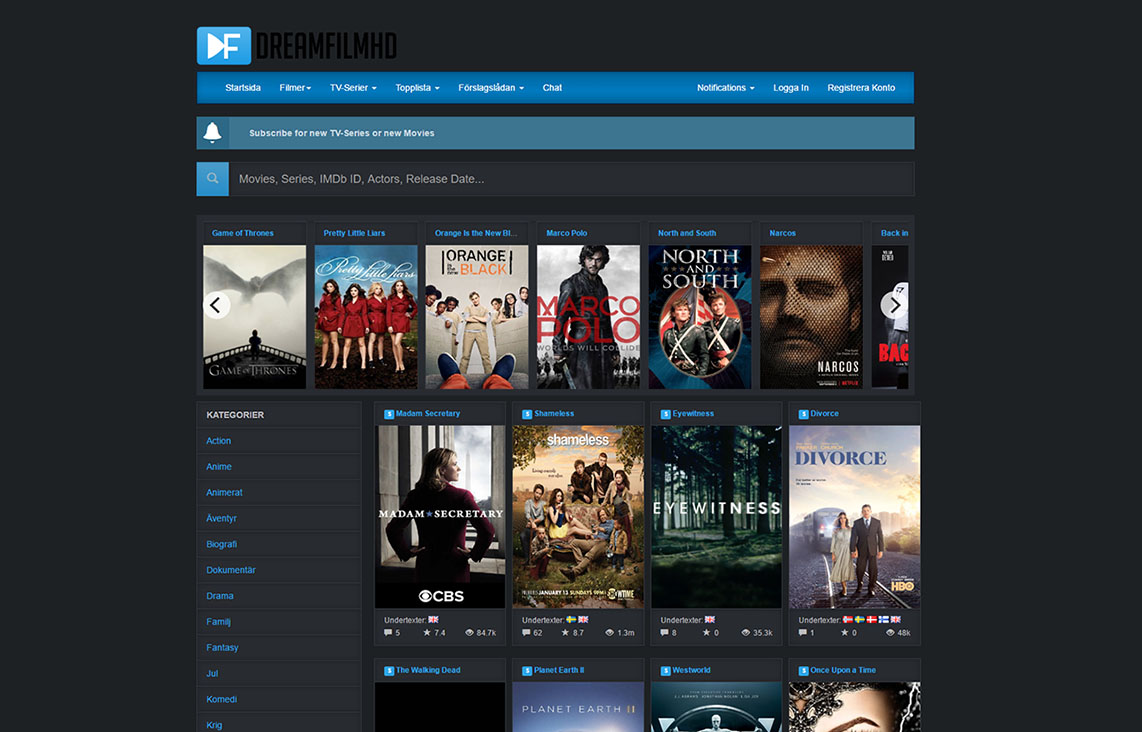Viewport: 1142px width, 732px height.
Task: Expand the Topplista dropdown
Action: tap(417, 87)
